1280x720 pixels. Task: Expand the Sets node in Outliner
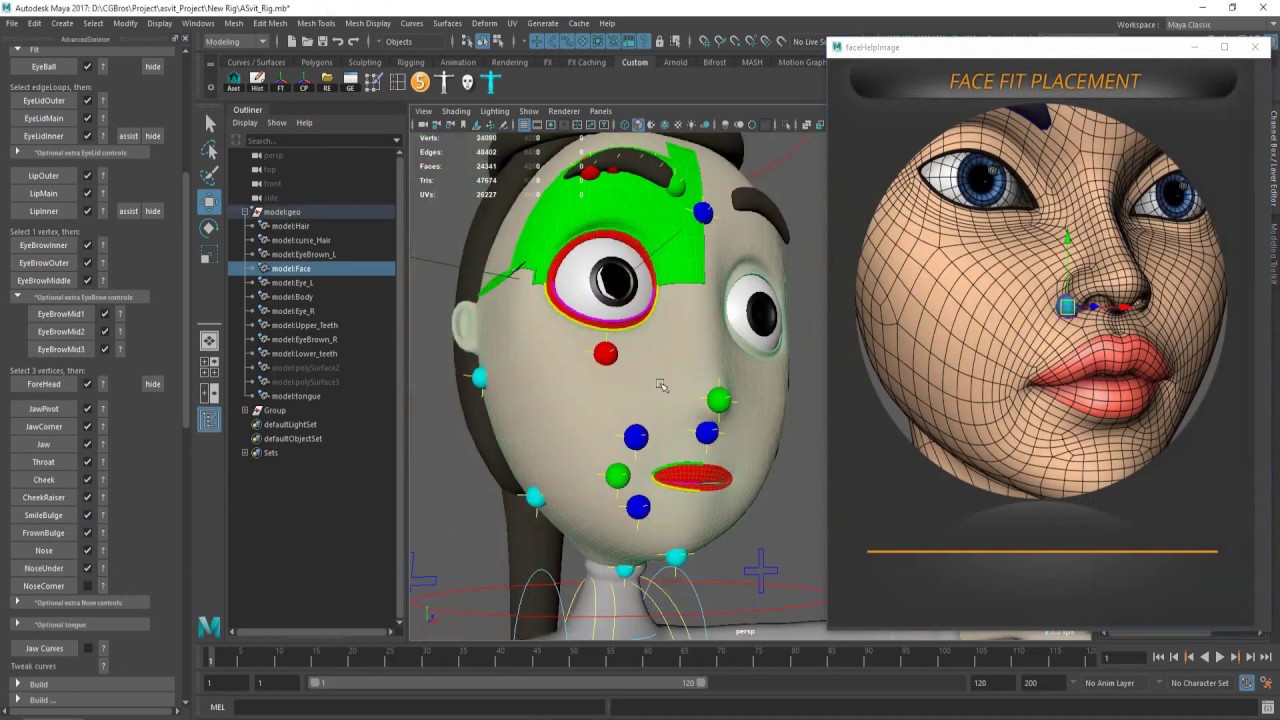point(245,453)
